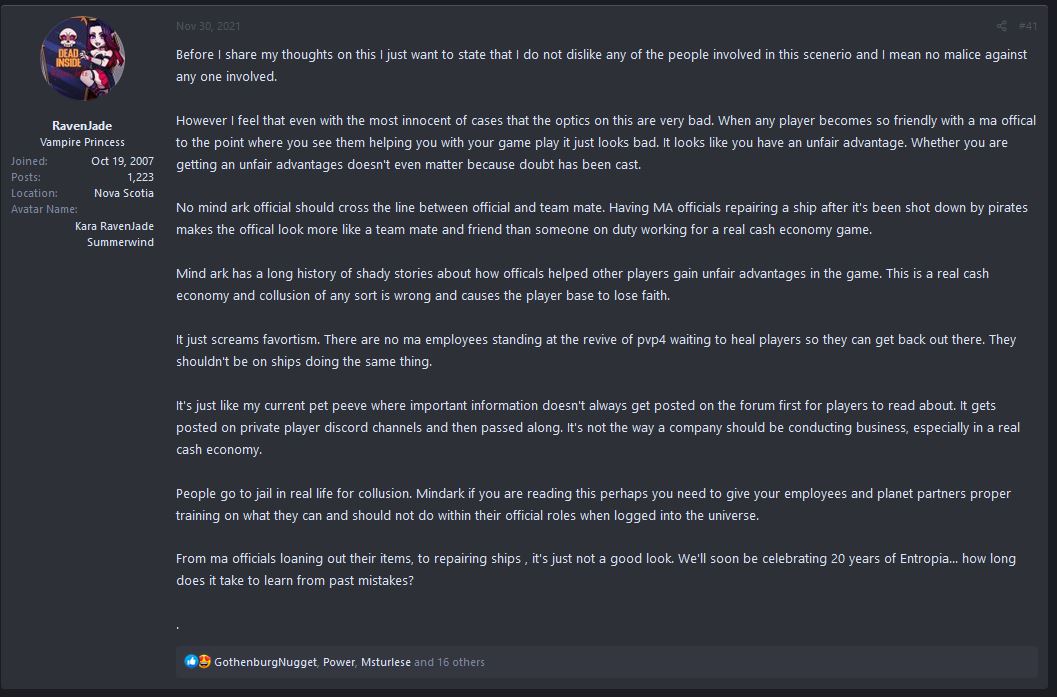Click the heart-eyes Love reaction emoji
Screen dimensions: 1057x697
tap(204, 661)
